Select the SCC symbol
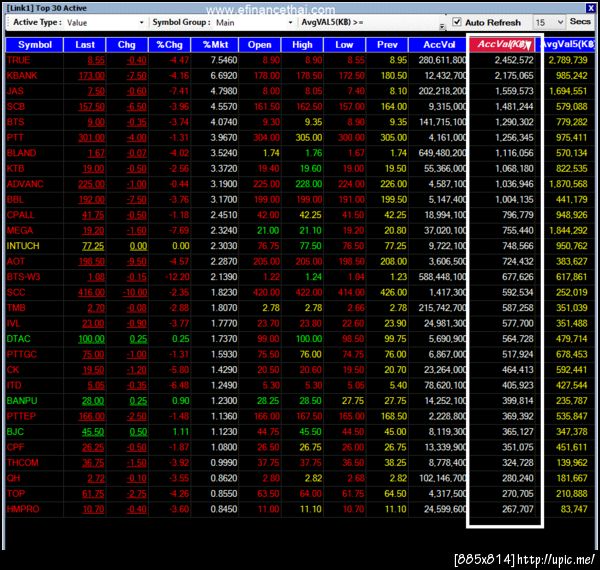600x570 pixels. pos(16,292)
